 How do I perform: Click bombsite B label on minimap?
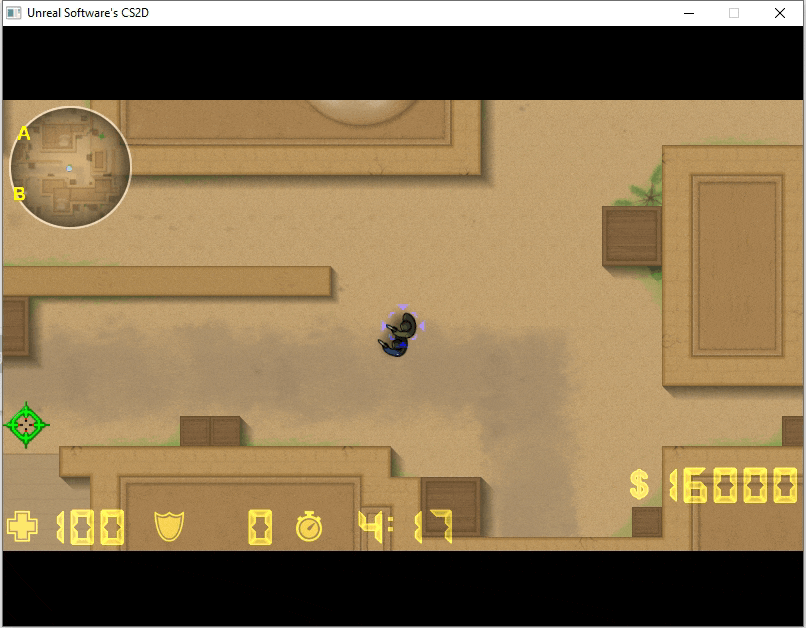19,194
